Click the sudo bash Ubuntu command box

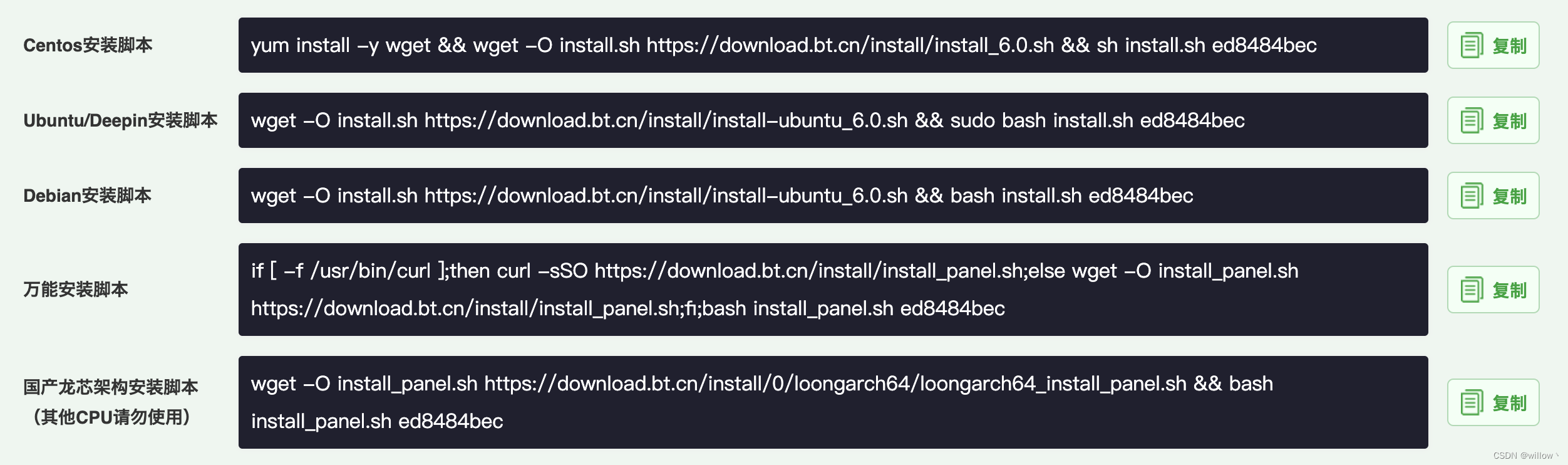pyautogui.click(x=833, y=120)
